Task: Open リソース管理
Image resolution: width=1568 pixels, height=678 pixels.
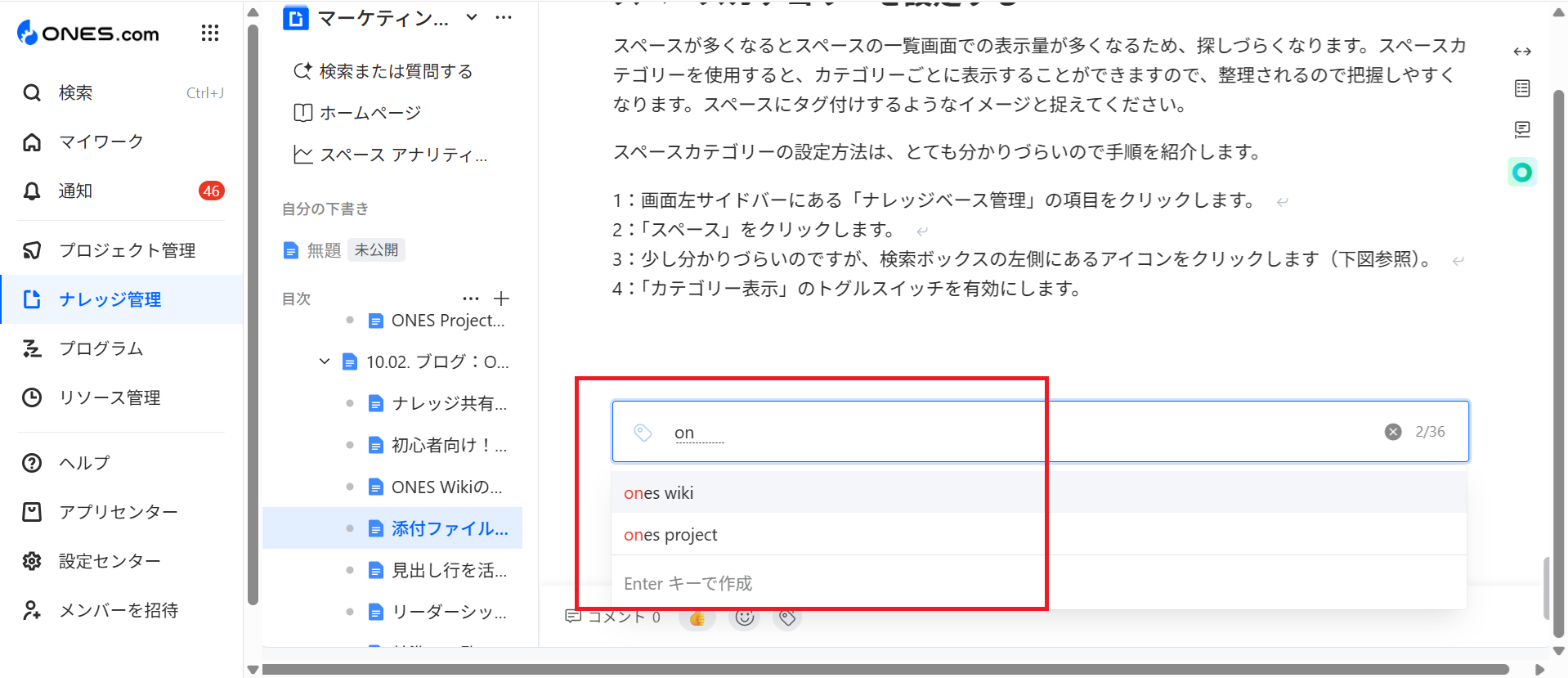Action: pyautogui.click(x=123, y=397)
